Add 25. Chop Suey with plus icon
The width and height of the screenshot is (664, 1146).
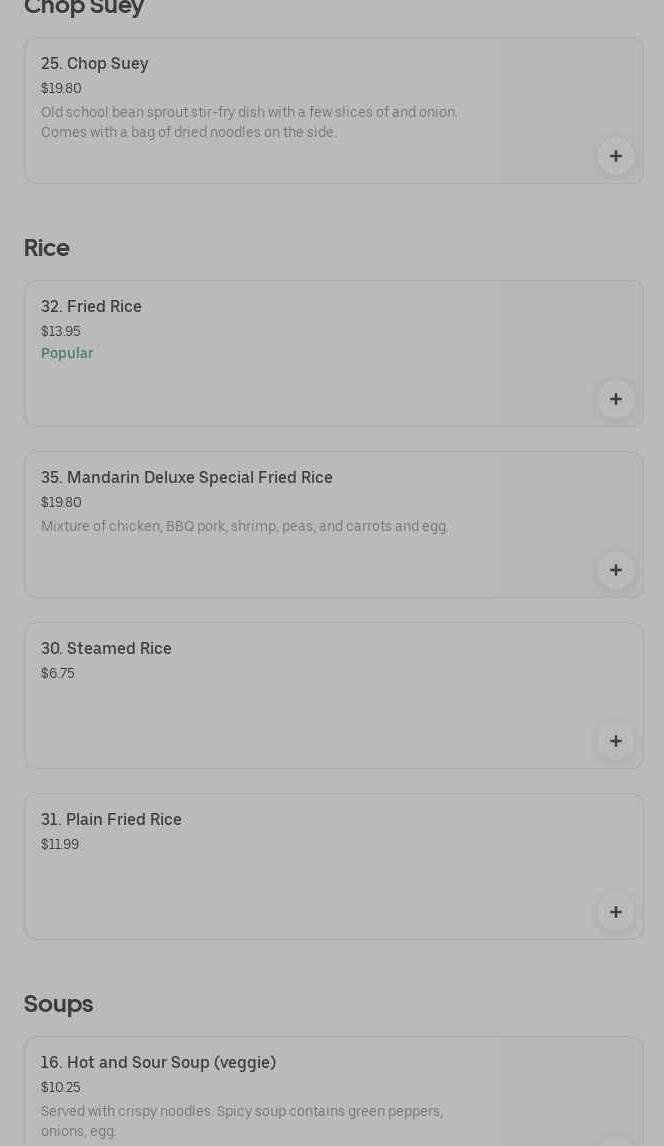[x=615, y=156]
